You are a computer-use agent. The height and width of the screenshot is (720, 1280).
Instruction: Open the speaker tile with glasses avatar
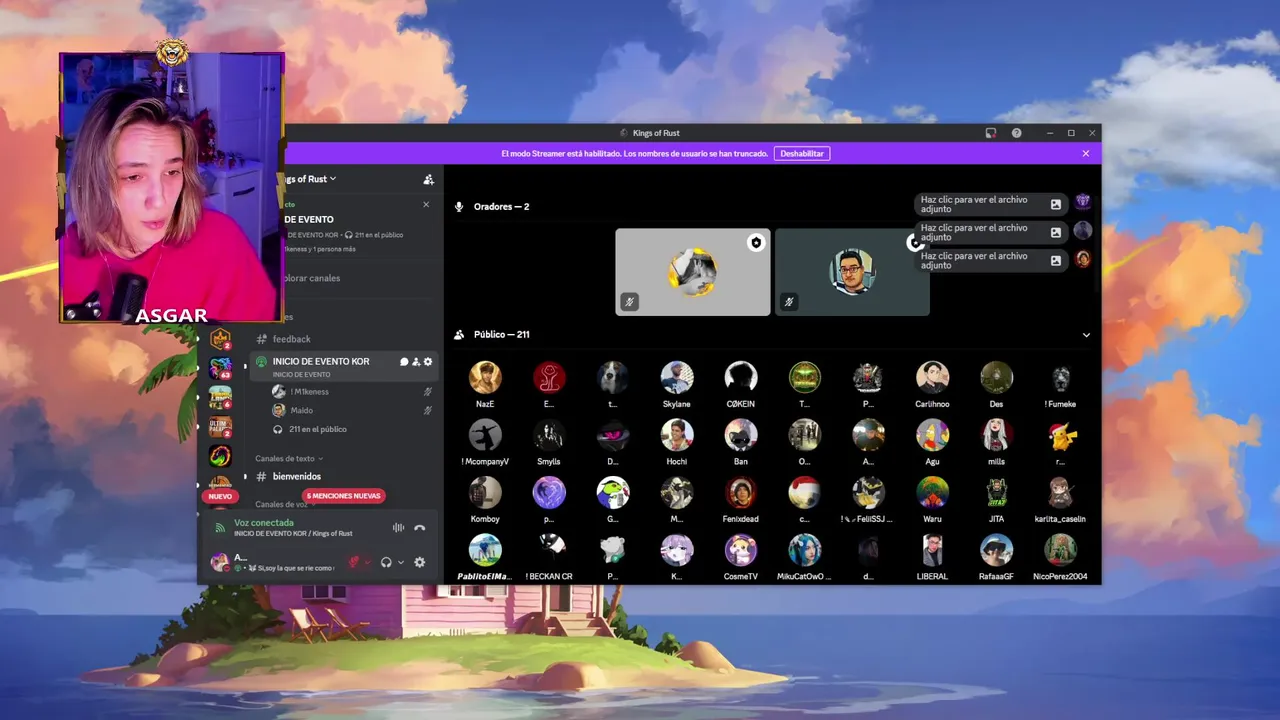(x=852, y=272)
